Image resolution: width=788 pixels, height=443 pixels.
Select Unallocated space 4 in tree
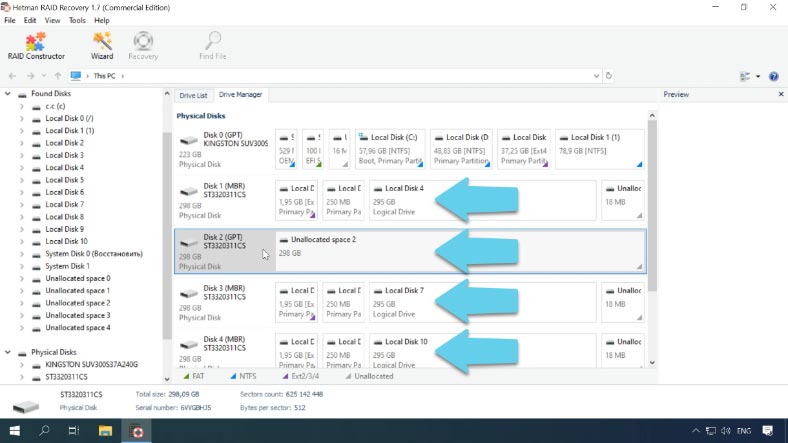(x=78, y=327)
